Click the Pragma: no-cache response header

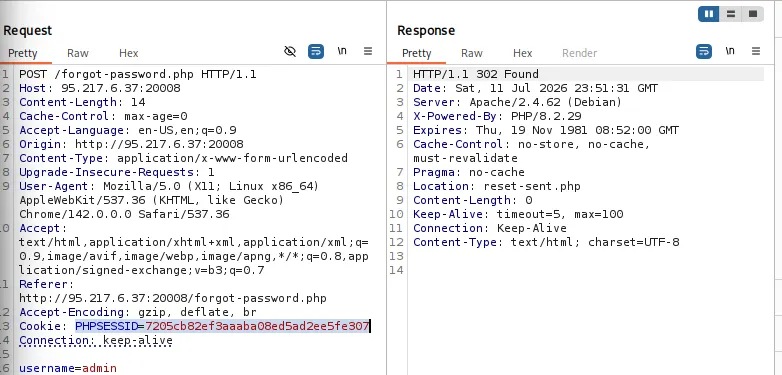469,172
